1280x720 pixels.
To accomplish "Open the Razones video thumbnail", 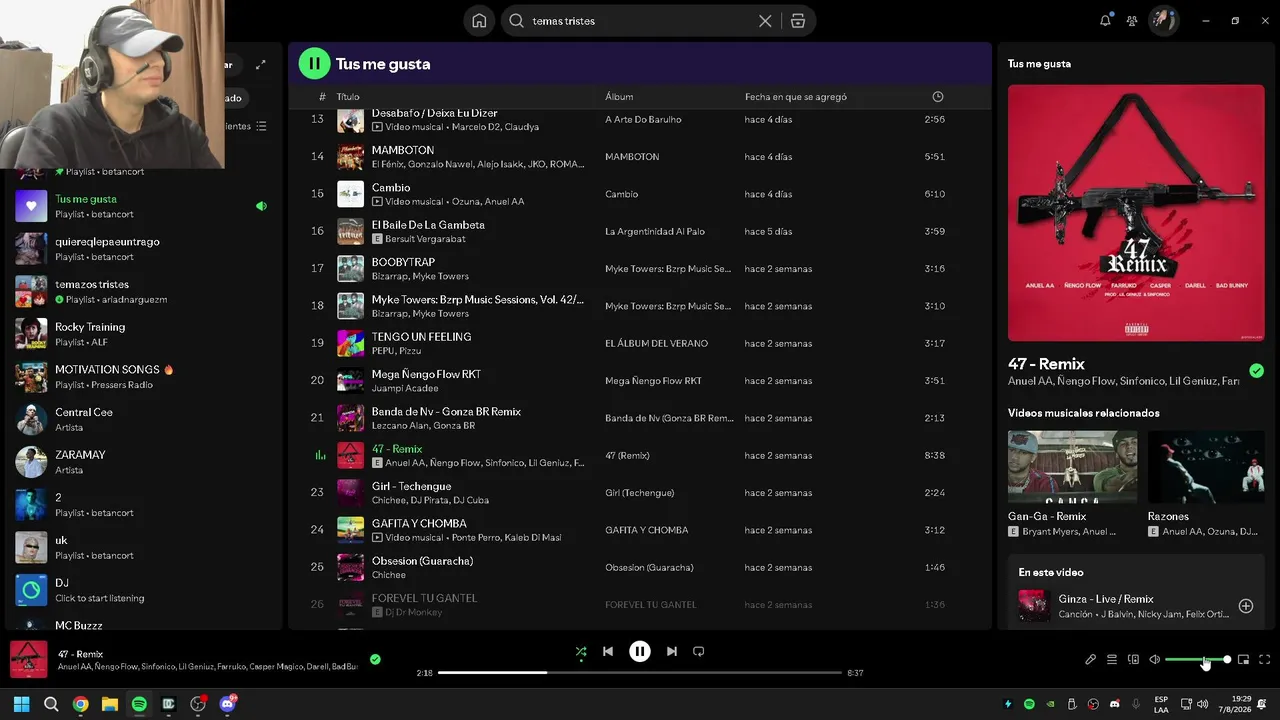I will [x=1206, y=467].
